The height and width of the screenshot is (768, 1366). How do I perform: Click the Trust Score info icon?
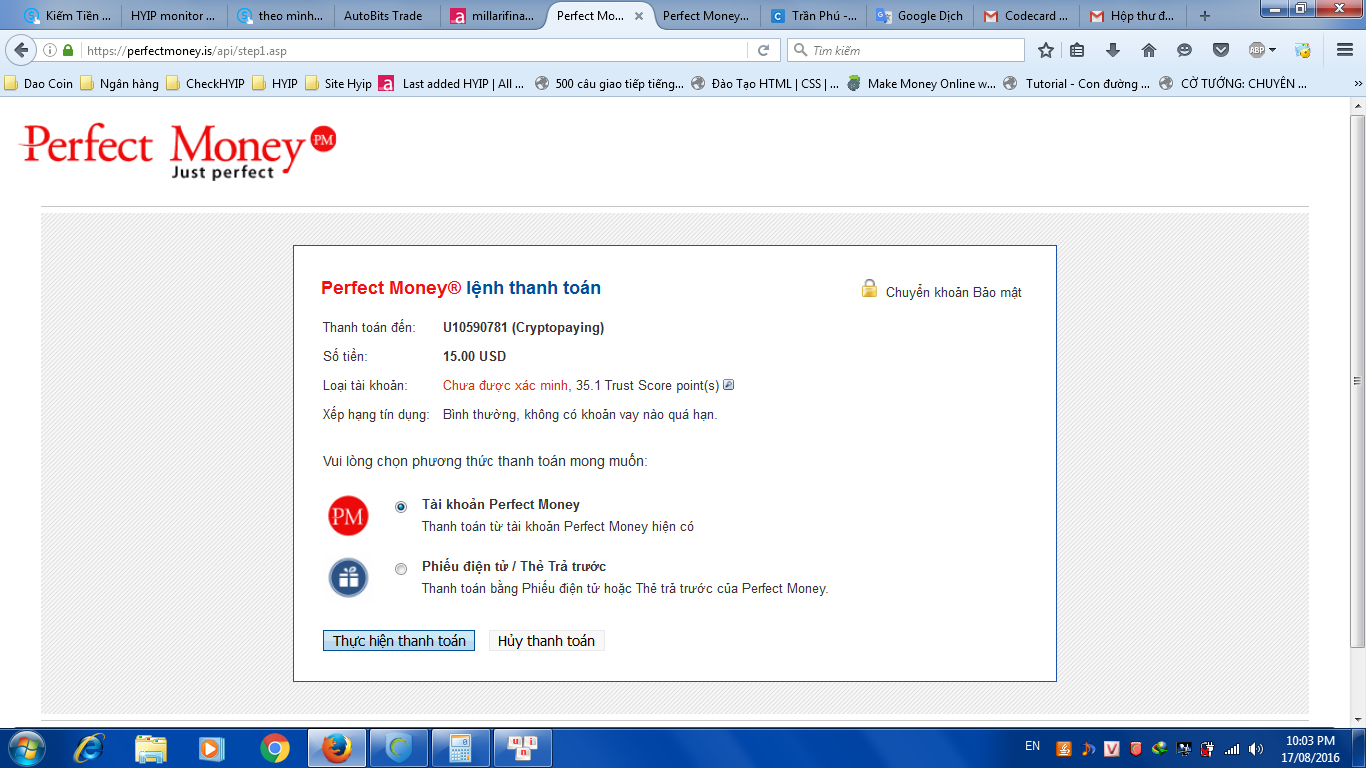point(729,385)
